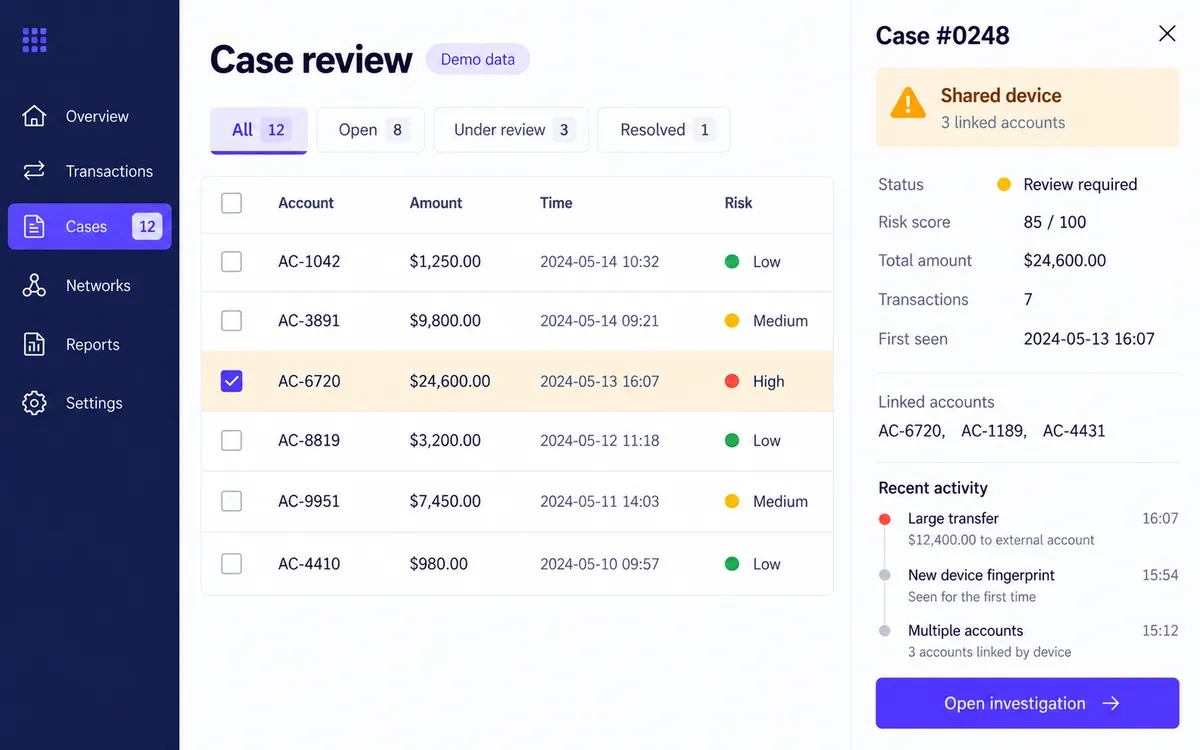The height and width of the screenshot is (750, 1200).
Task: Click the Large transfer activity entry
Action: [x=1028, y=529]
